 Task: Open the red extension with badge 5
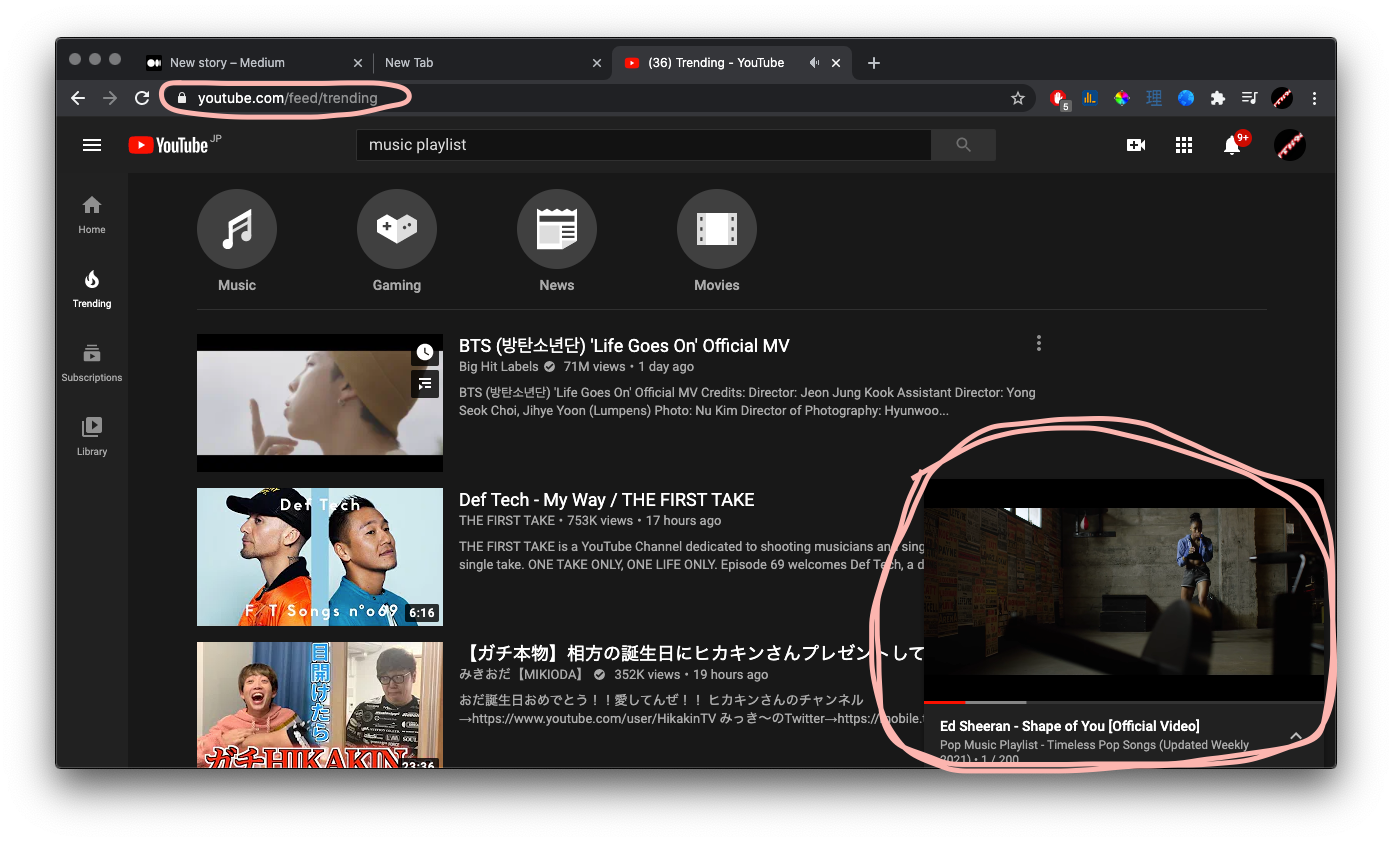(1058, 98)
